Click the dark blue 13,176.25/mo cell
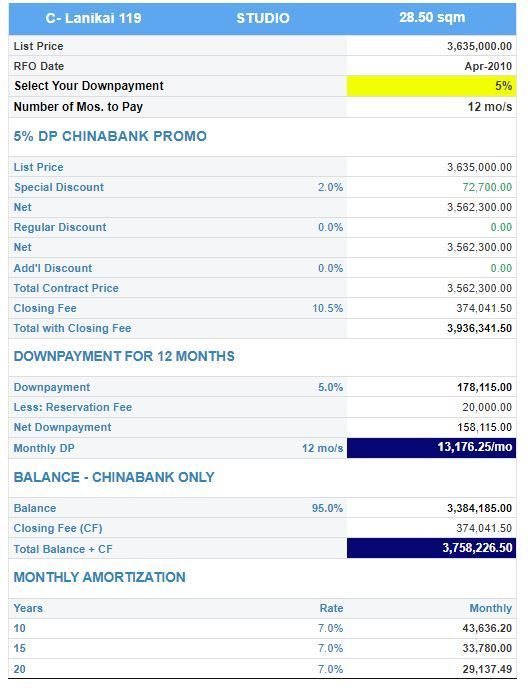This screenshot has height=688, width=531. click(x=431, y=448)
